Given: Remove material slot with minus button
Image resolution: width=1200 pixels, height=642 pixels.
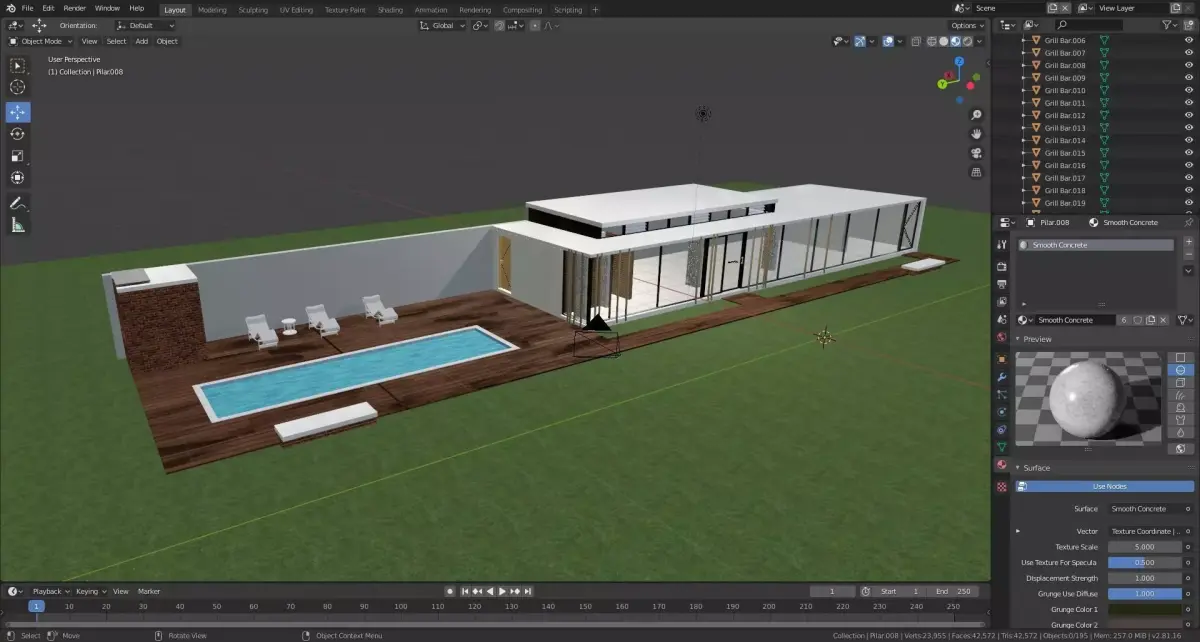Looking at the screenshot, I should (1188, 255).
